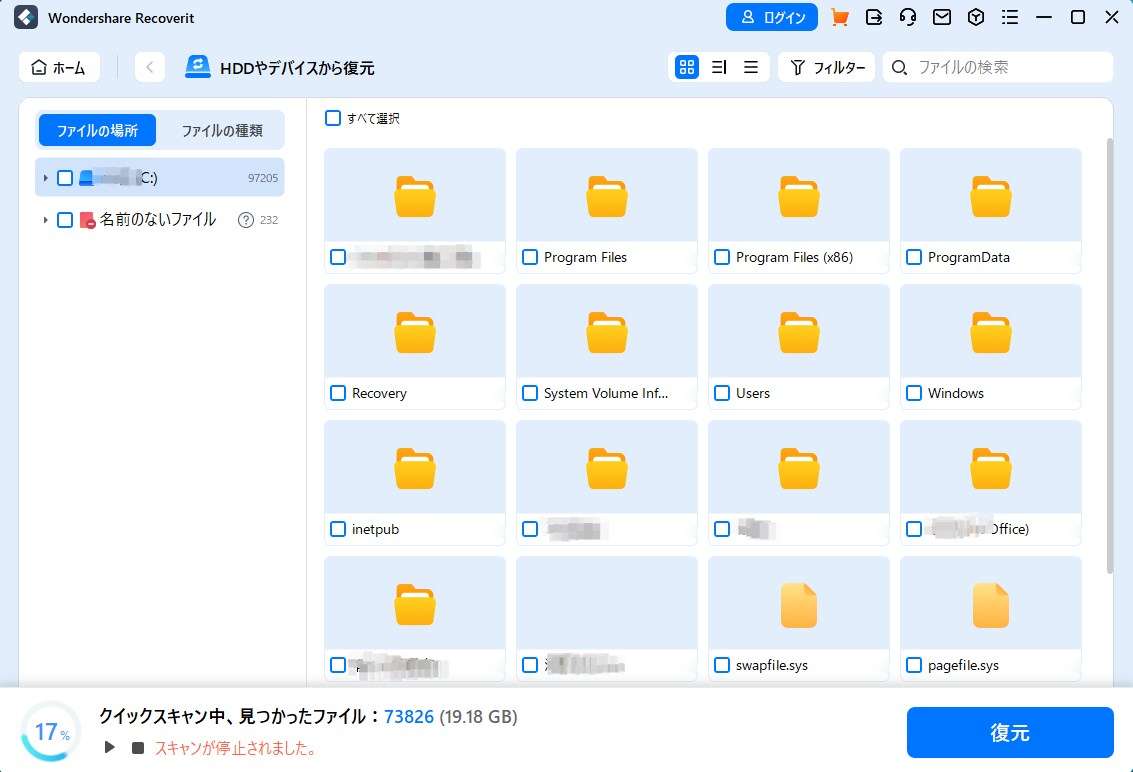Check the Program Files checkbox

point(530,257)
